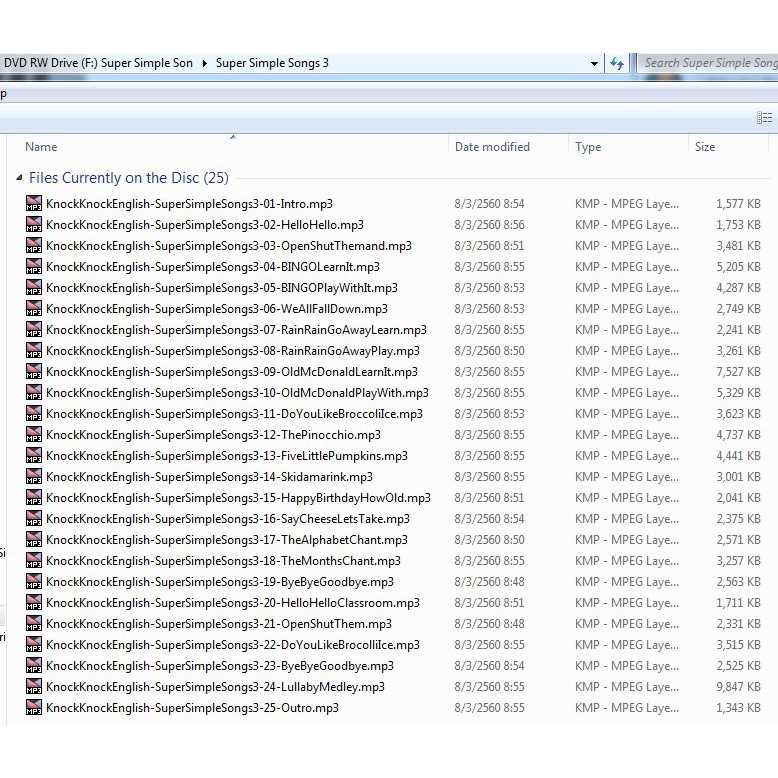Click the MP3 icon for 01-Intro.mp3

tap(34, 203)
